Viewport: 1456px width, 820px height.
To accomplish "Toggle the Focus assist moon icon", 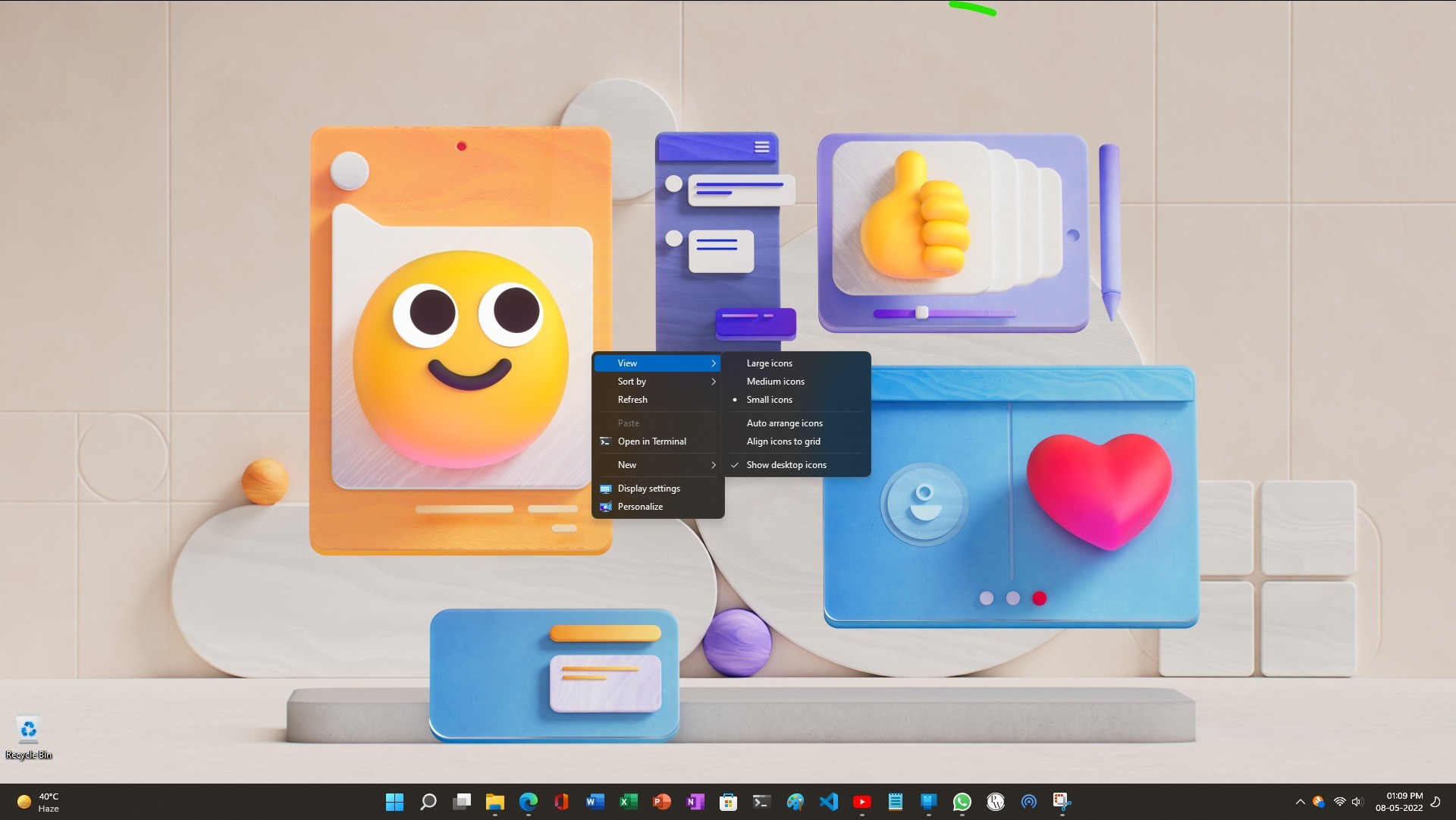I will pyautogui.click(x=1435, y=802).
